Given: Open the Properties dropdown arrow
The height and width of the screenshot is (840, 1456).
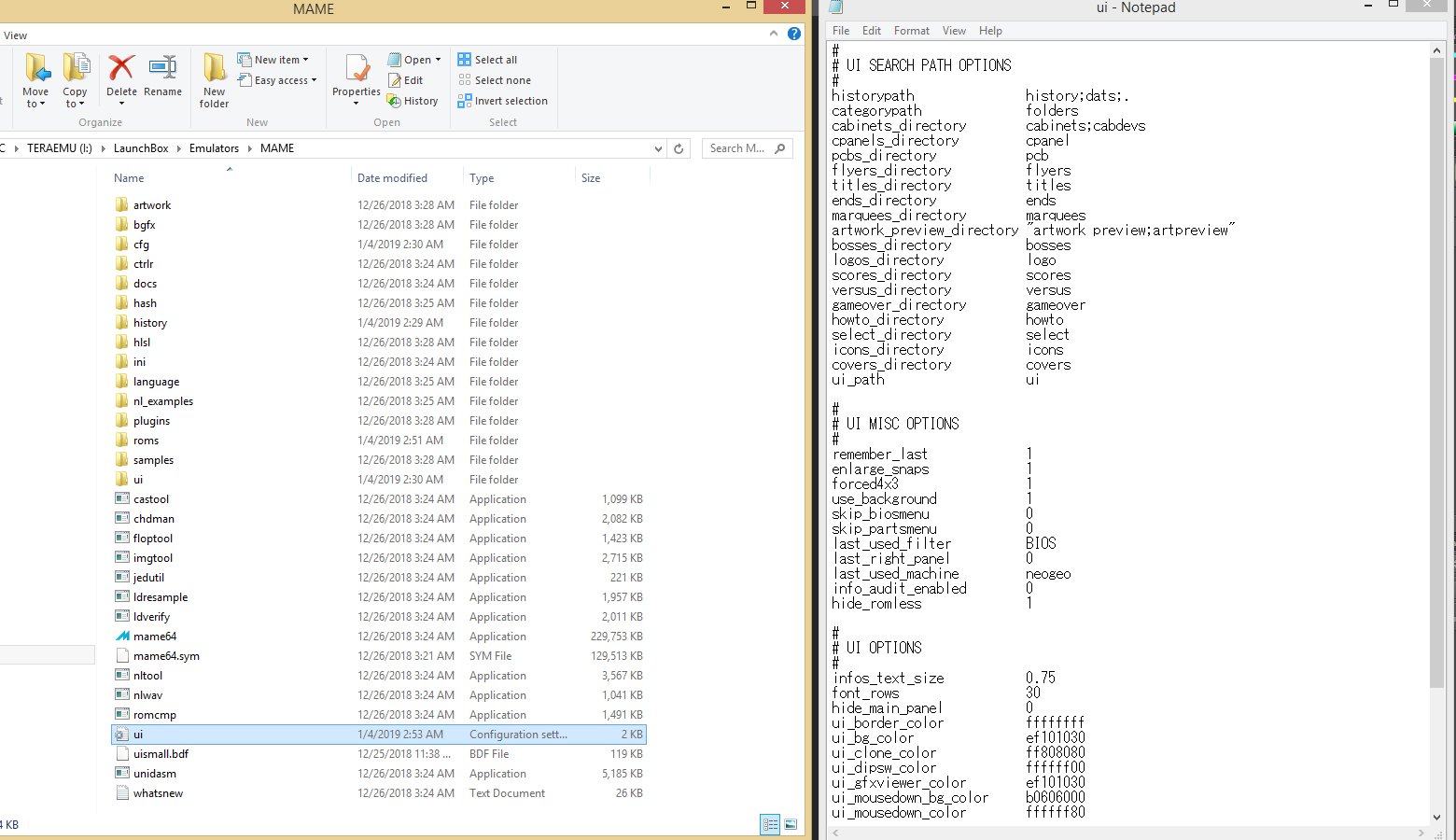Looking at the screenshot, I should (357, 103).
